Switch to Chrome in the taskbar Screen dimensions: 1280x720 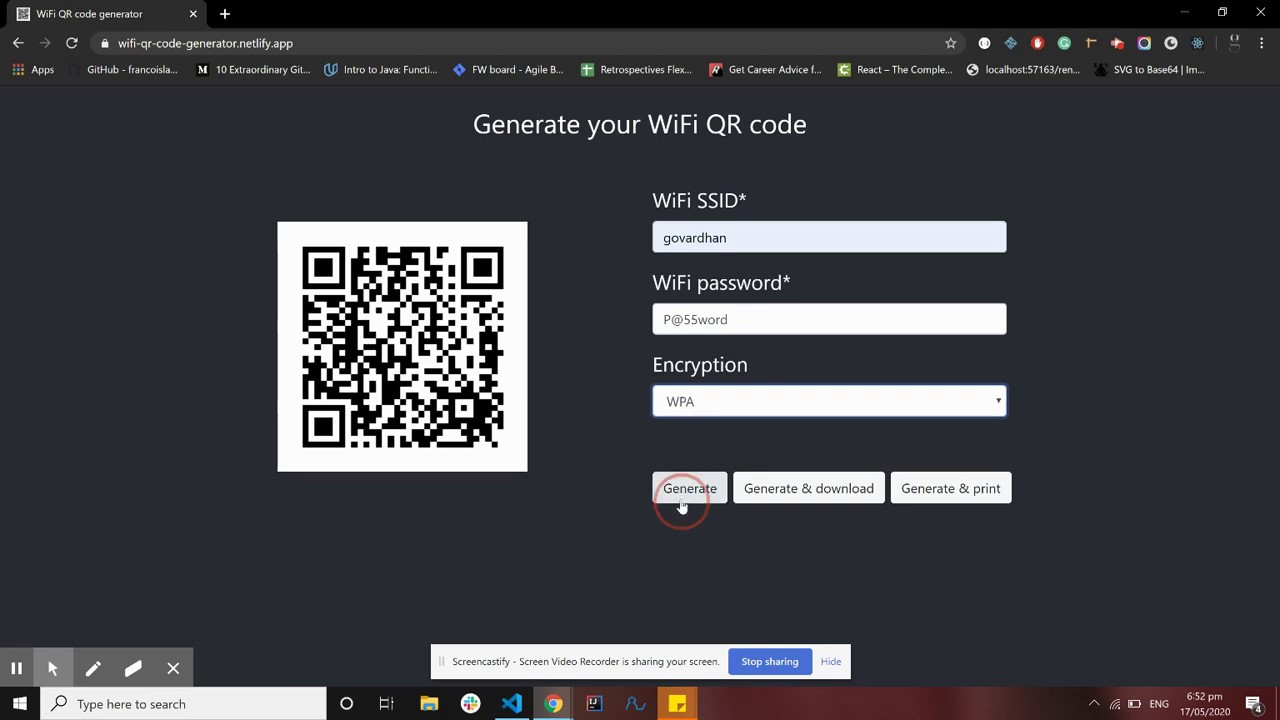tap(553, 704)
